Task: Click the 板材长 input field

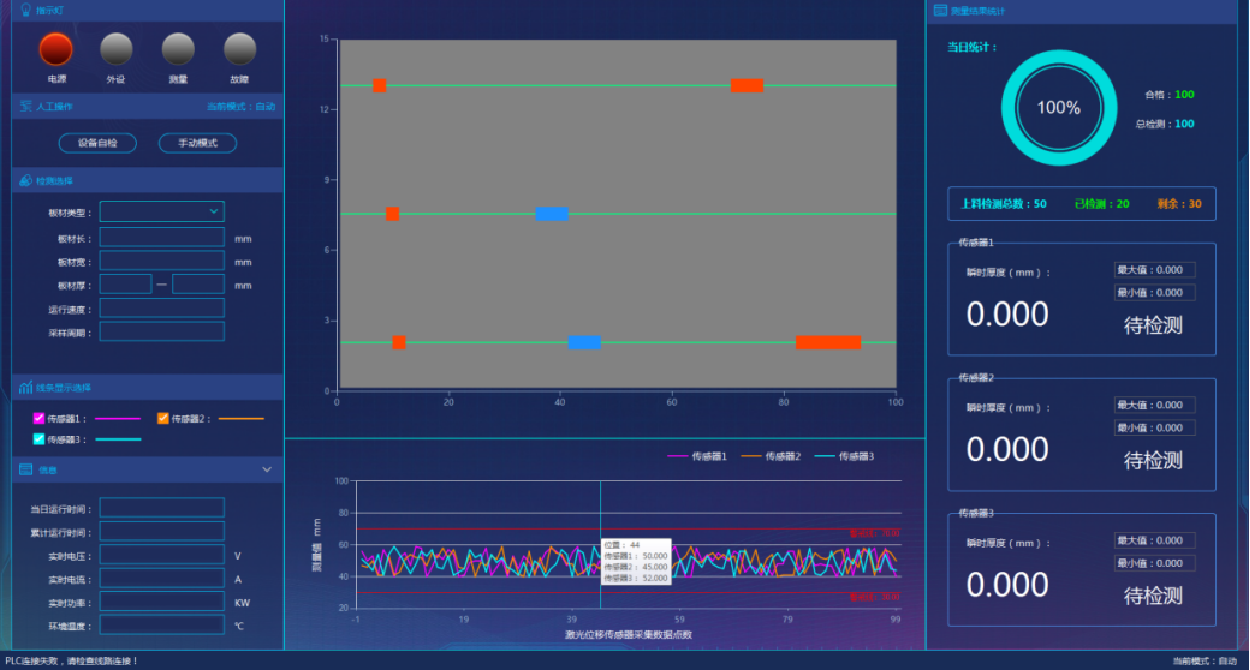Action: coord(162,237)
